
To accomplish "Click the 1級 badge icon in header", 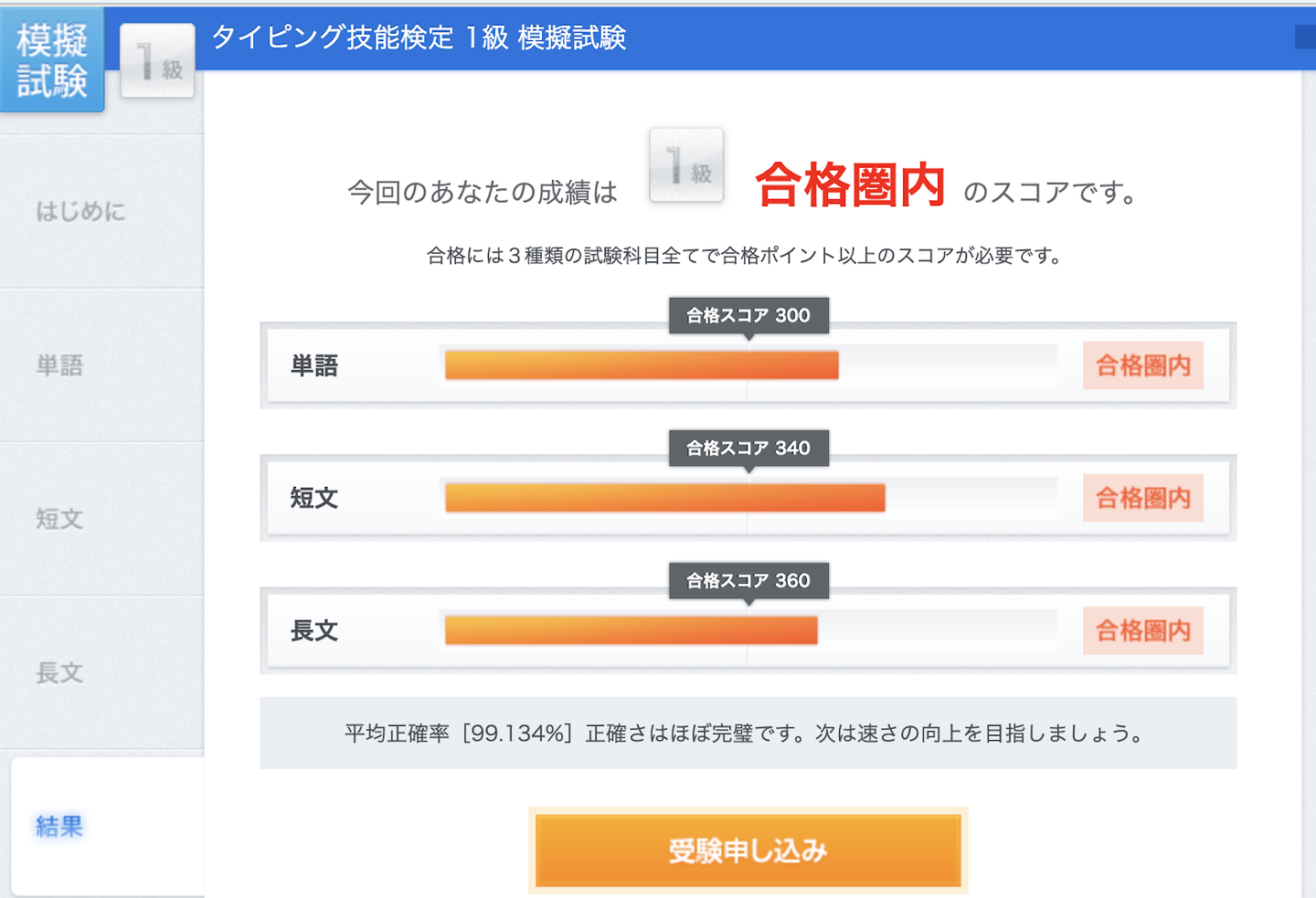I will [158, 61].
